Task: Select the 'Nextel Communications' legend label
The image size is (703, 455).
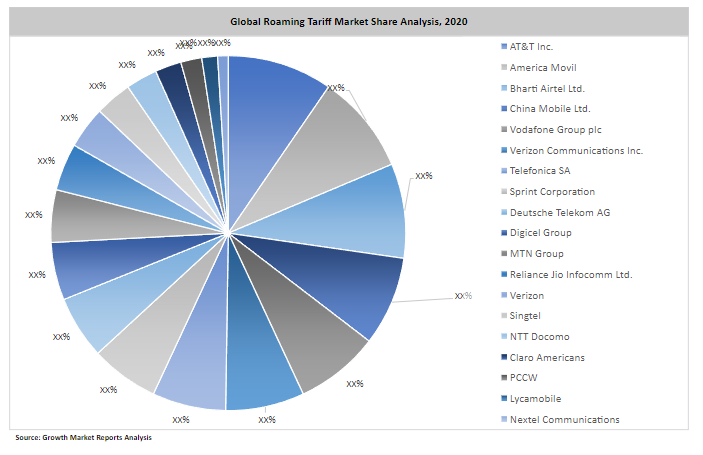Action: 565,420
